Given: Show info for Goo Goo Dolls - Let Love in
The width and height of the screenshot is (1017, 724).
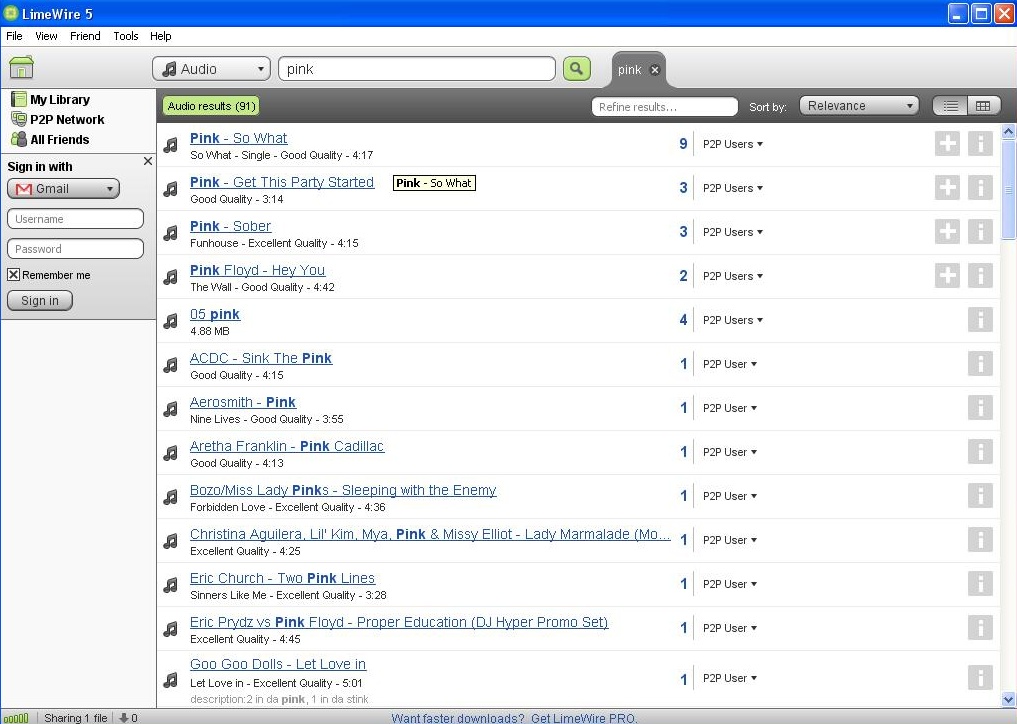Looking at the screenshot, I should coord(980,678).
